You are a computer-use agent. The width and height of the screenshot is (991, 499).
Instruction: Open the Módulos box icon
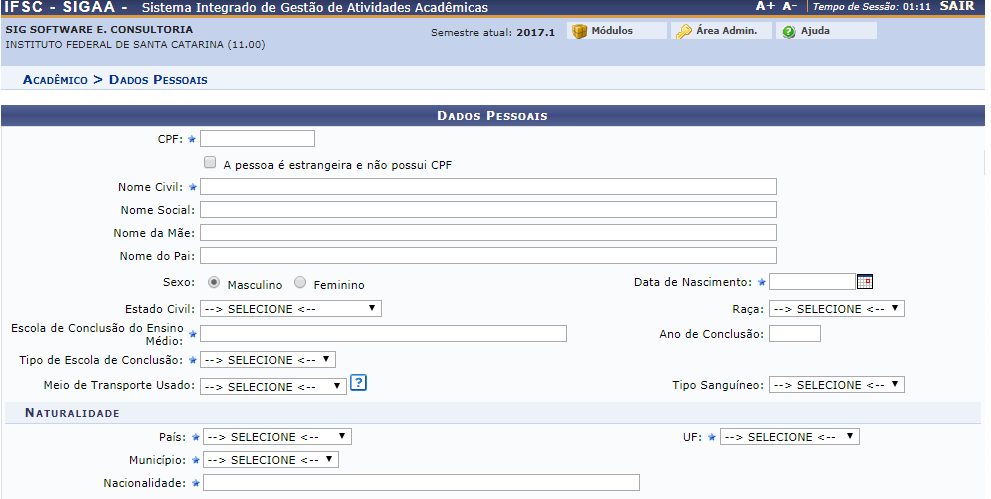[579, 31]
